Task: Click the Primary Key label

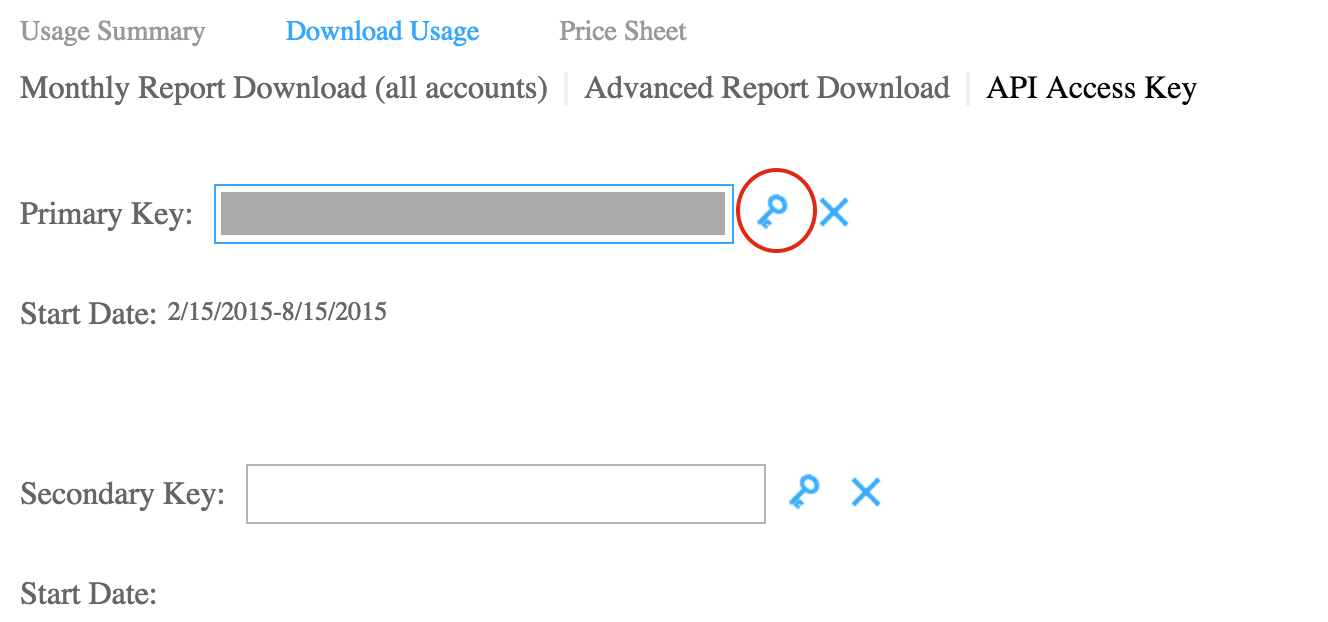Action: point(106,214)
